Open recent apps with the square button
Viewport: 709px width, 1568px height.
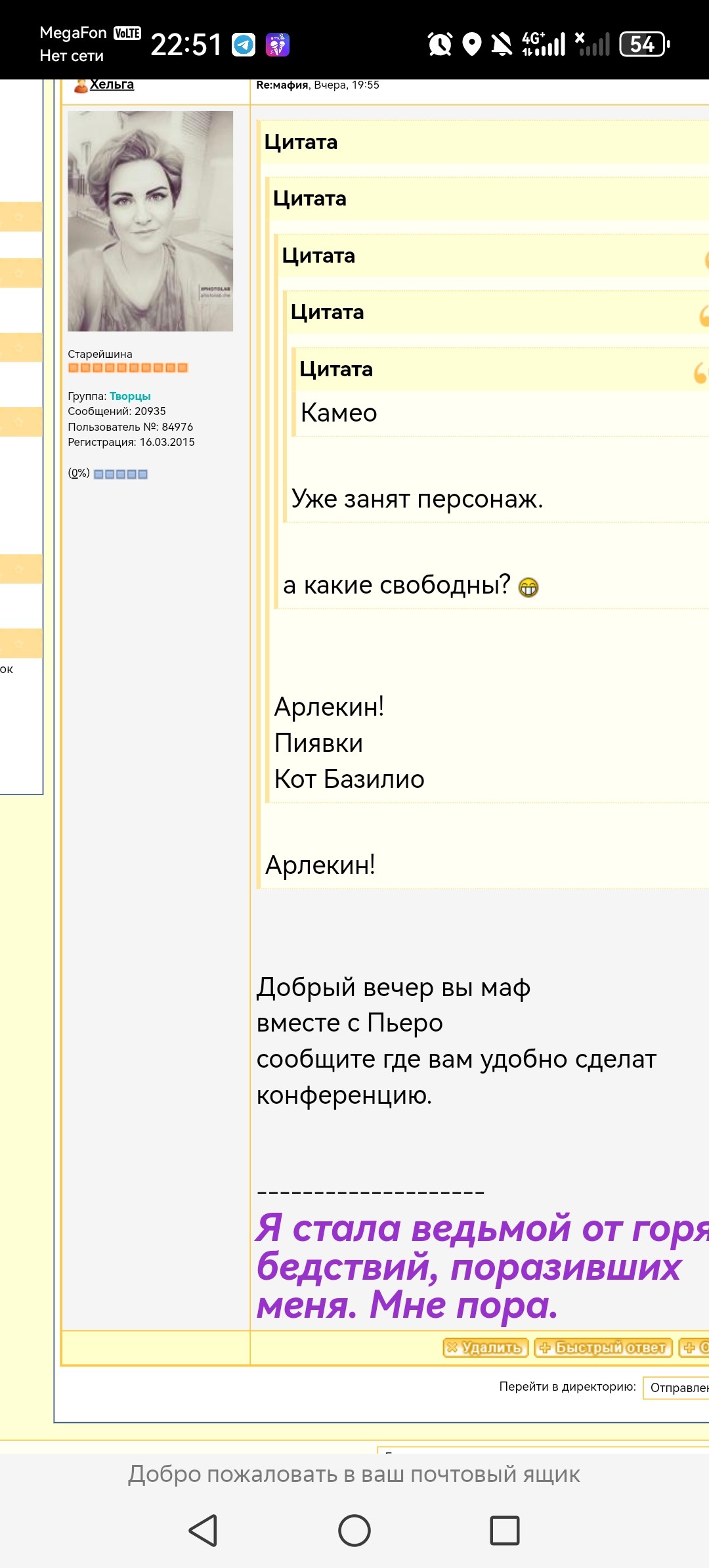click(x=505, y=1531)
